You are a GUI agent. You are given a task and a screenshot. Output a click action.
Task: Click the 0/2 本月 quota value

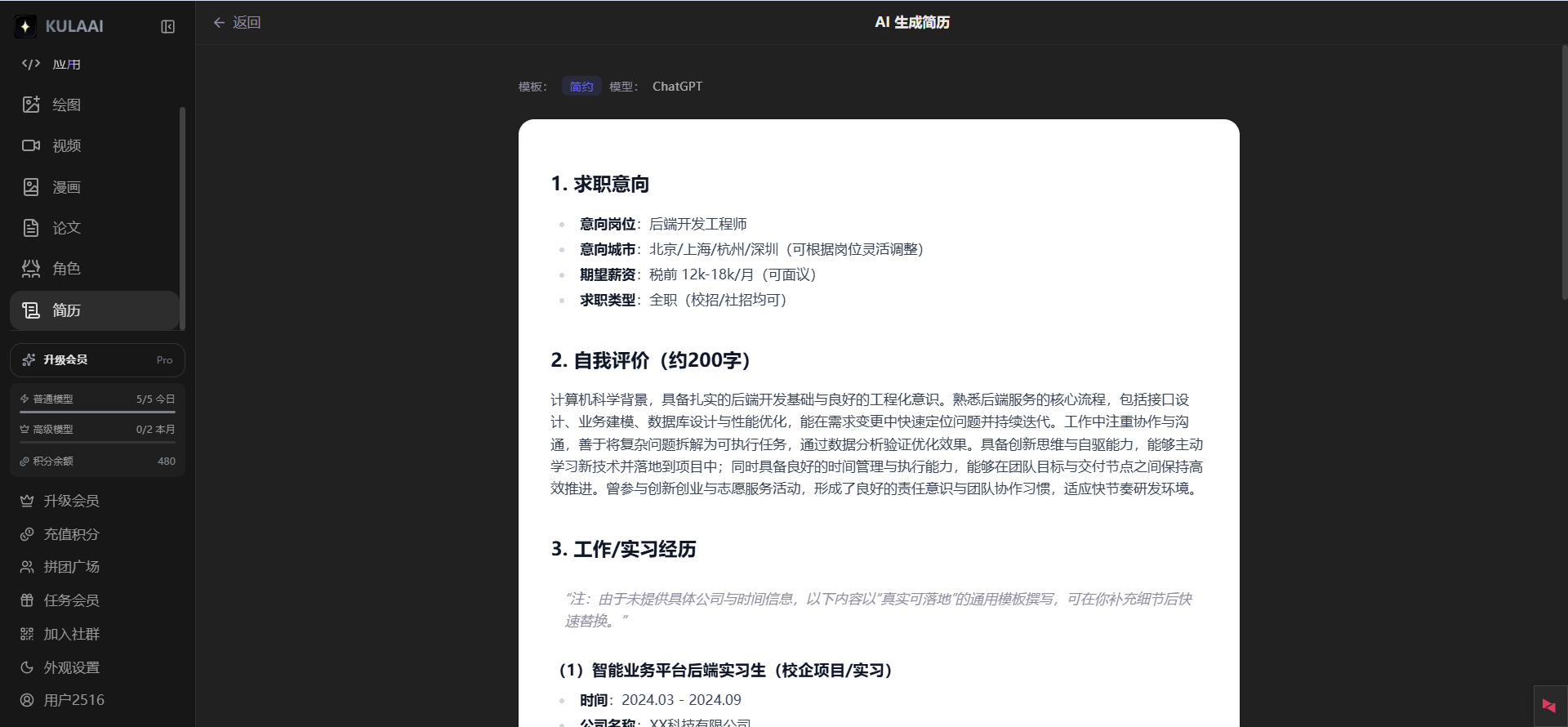point(156,429)
